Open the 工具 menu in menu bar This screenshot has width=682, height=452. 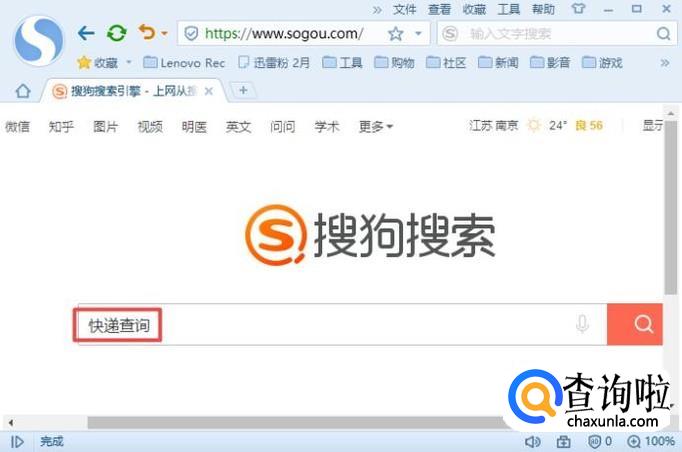coord(508,9)
